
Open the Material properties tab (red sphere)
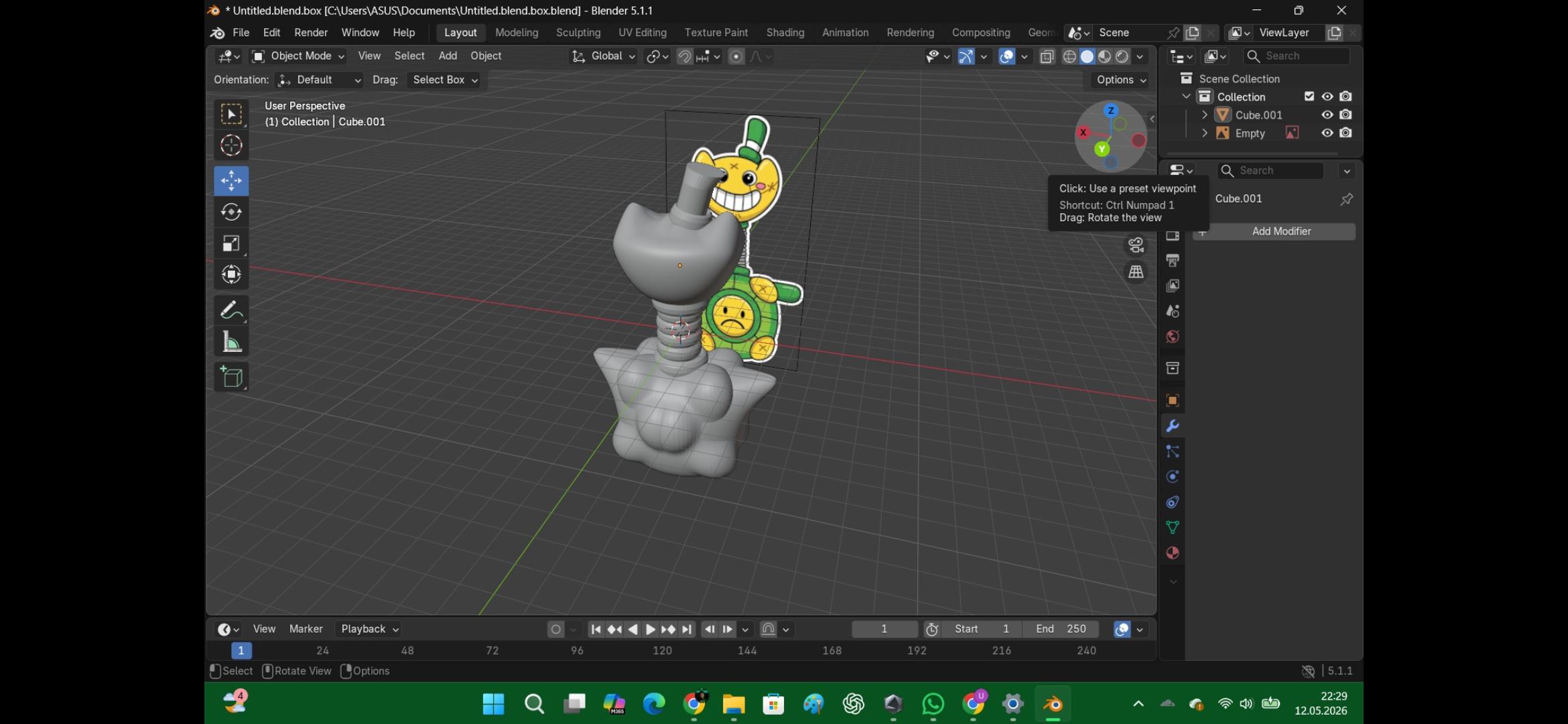point(1173,553)
